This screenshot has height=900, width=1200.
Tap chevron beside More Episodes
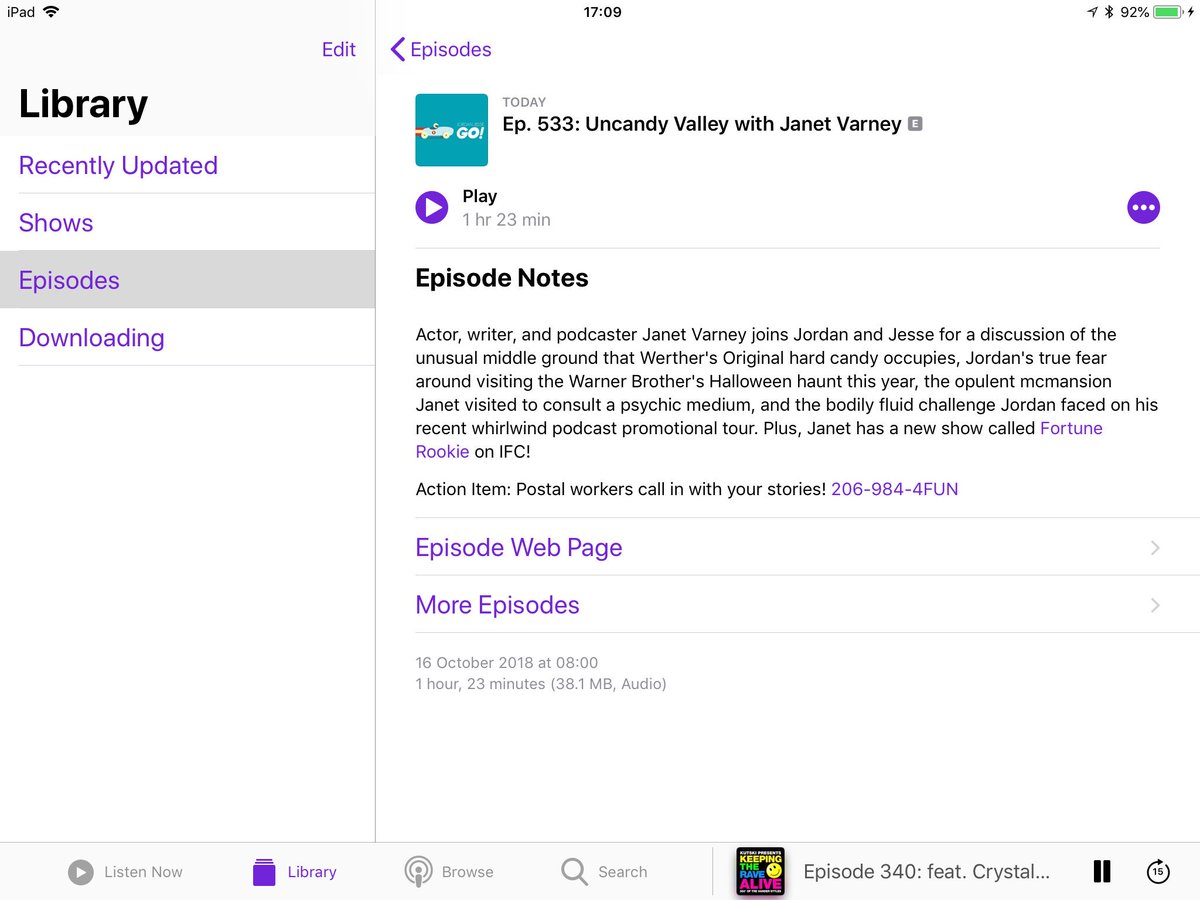1155,605
